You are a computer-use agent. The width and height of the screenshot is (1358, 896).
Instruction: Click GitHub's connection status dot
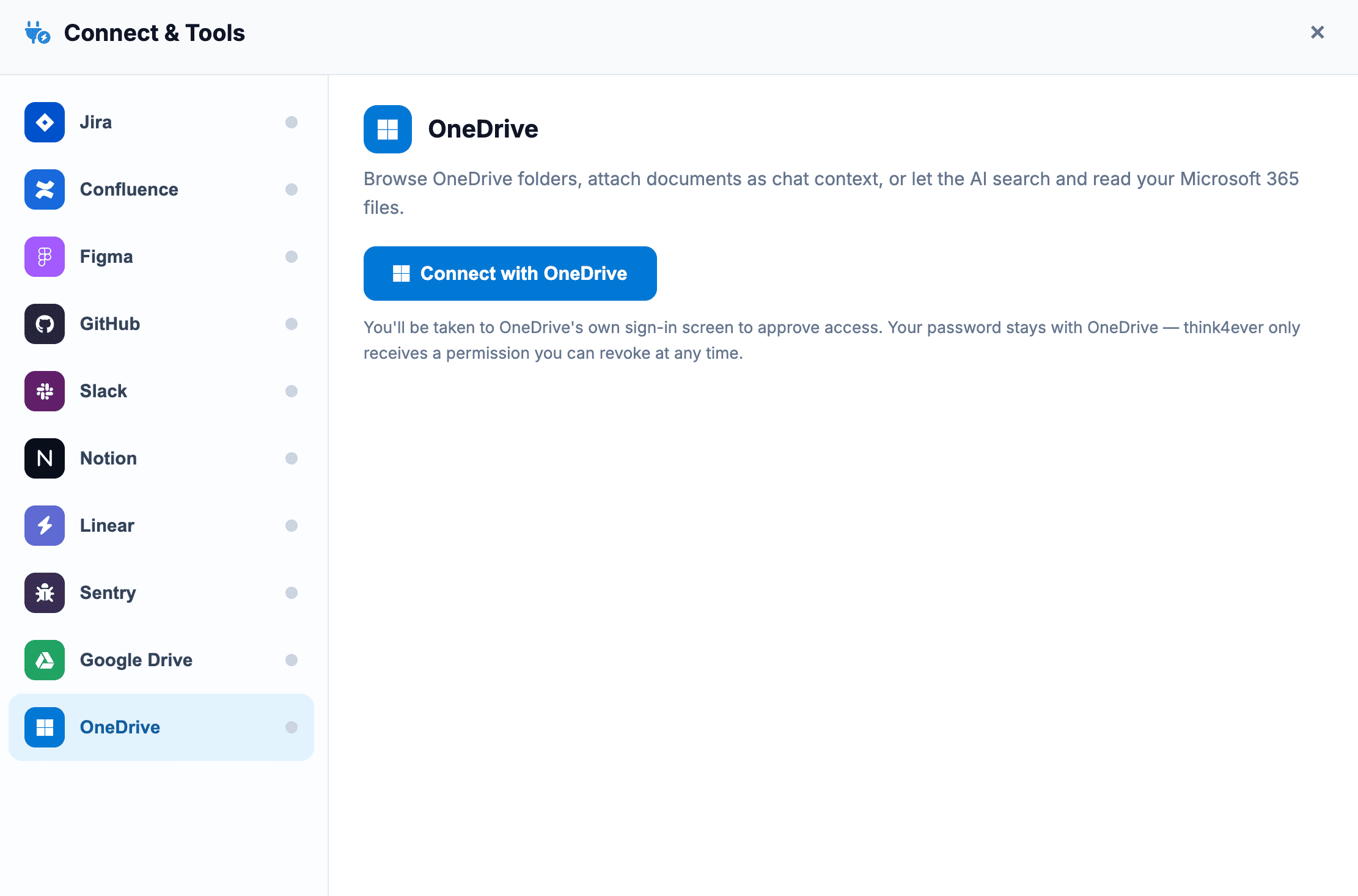click(x=292, y=324)
